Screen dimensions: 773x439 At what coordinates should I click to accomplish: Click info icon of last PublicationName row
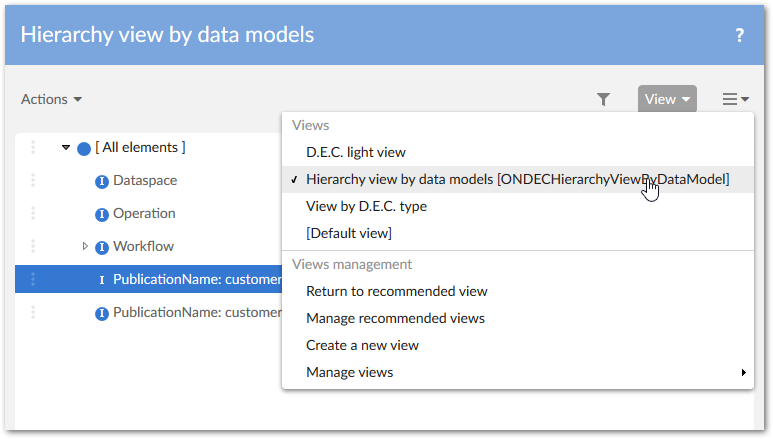[101, 313]
